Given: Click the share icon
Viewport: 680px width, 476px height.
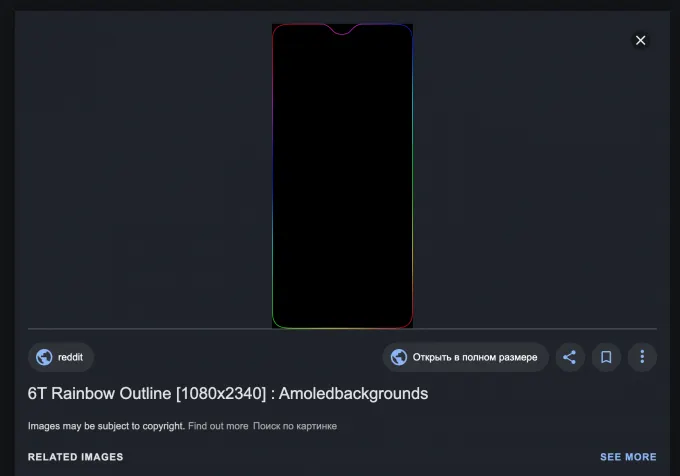Looking at the screenshot, I should [569, 357].
